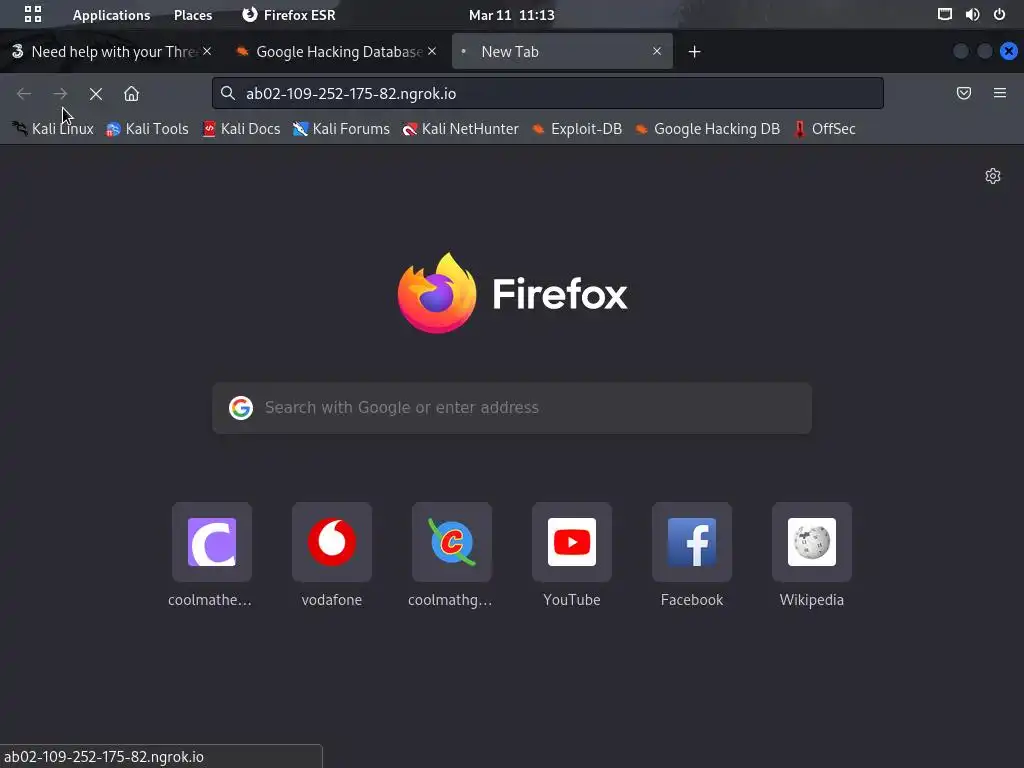Click the magnifier icon in address bar
The width and height of the screenshot is (1024, 768).
pyautogui.click(x=227, y=93)
